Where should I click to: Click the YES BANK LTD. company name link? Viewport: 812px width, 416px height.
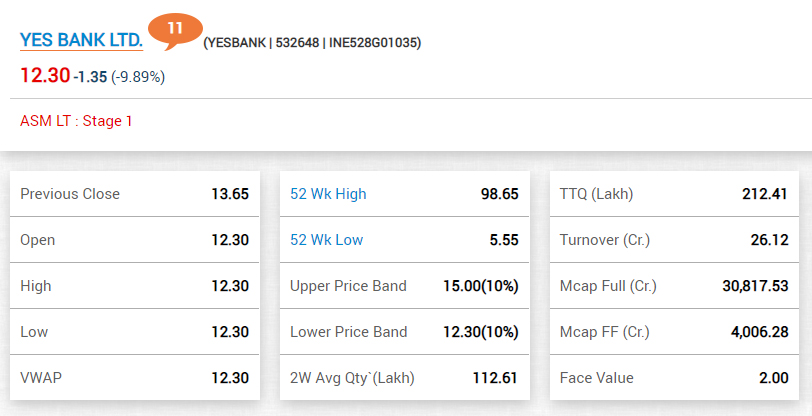[81, 40]
